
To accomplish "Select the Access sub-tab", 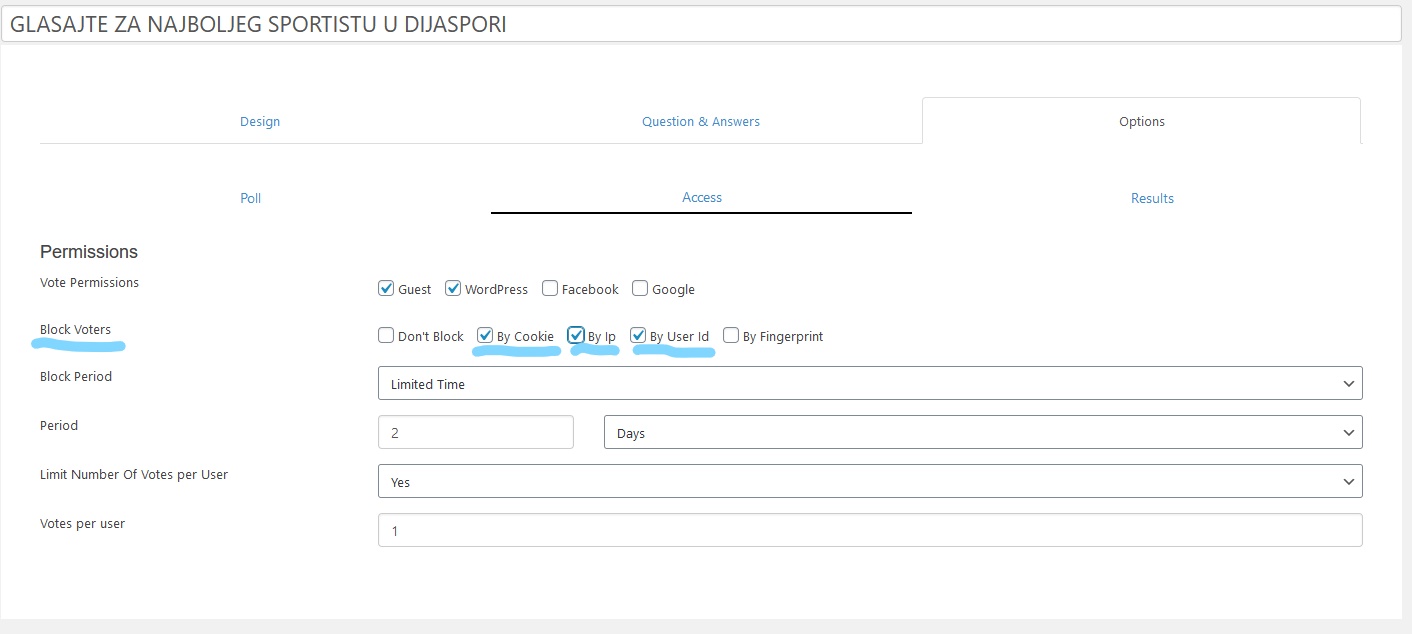I will pos(702,197).
